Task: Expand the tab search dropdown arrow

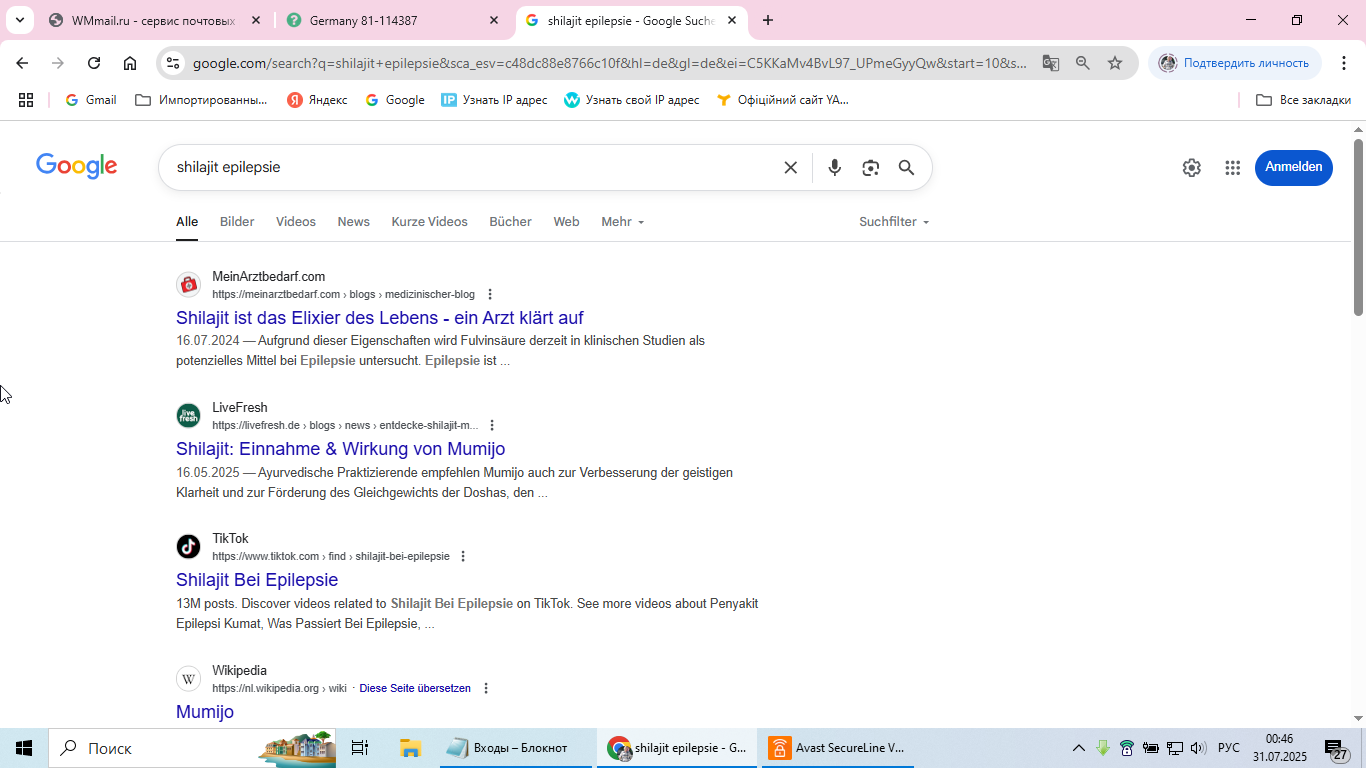Action: point(19,20)
